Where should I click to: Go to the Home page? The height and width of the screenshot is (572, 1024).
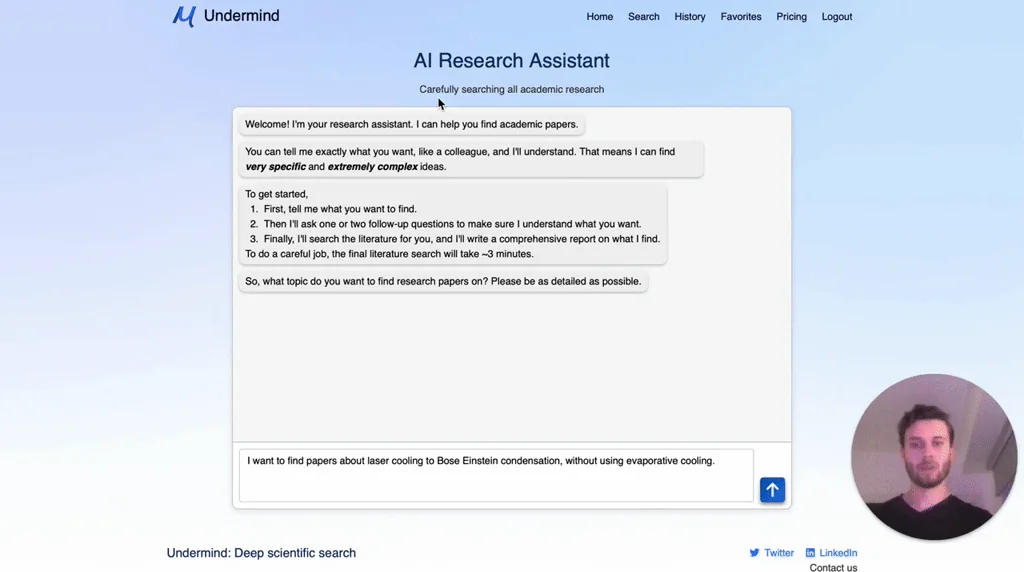(x=600, y=17)
